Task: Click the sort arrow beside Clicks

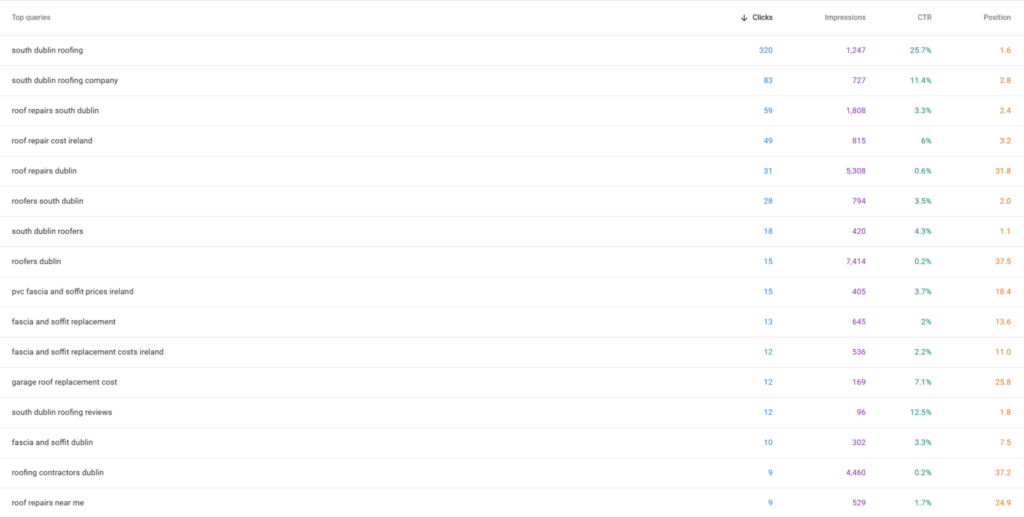Action: coord(744,18)
